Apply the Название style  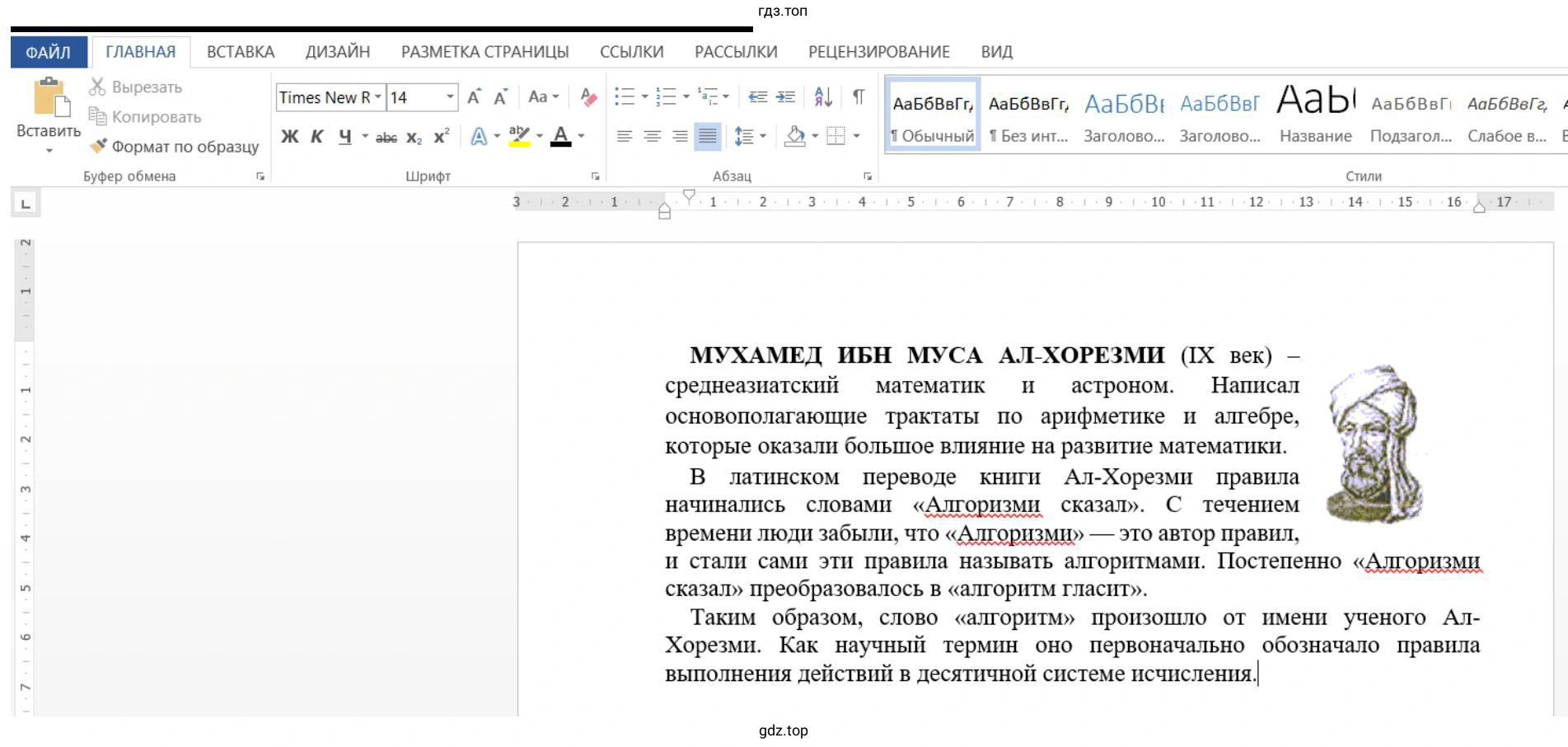coord(1316,115)
